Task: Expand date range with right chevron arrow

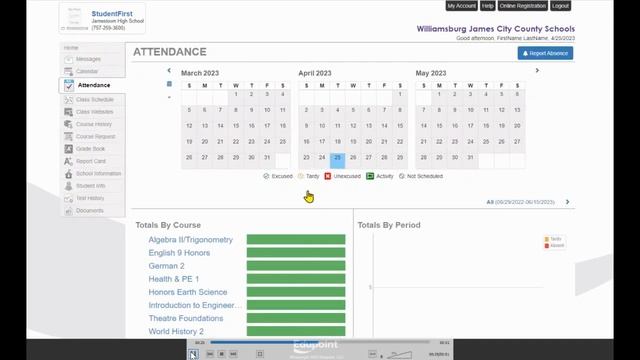Action: (567, 202)
